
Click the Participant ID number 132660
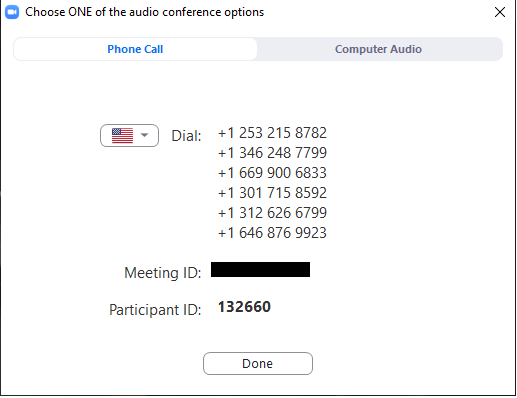[x=244, y=307]
